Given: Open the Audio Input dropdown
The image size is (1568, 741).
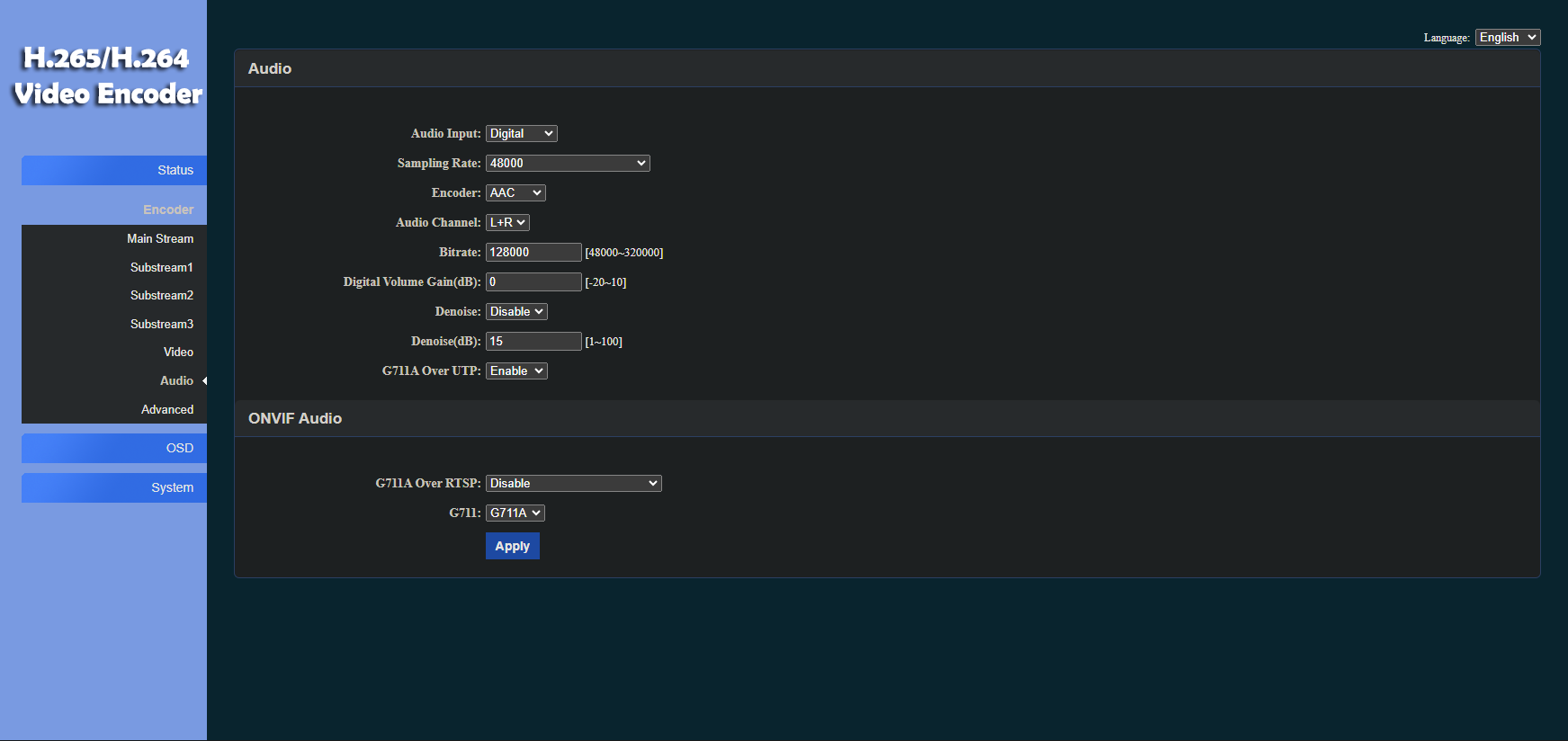Looking at the screenshot, I should coord(521,133).
